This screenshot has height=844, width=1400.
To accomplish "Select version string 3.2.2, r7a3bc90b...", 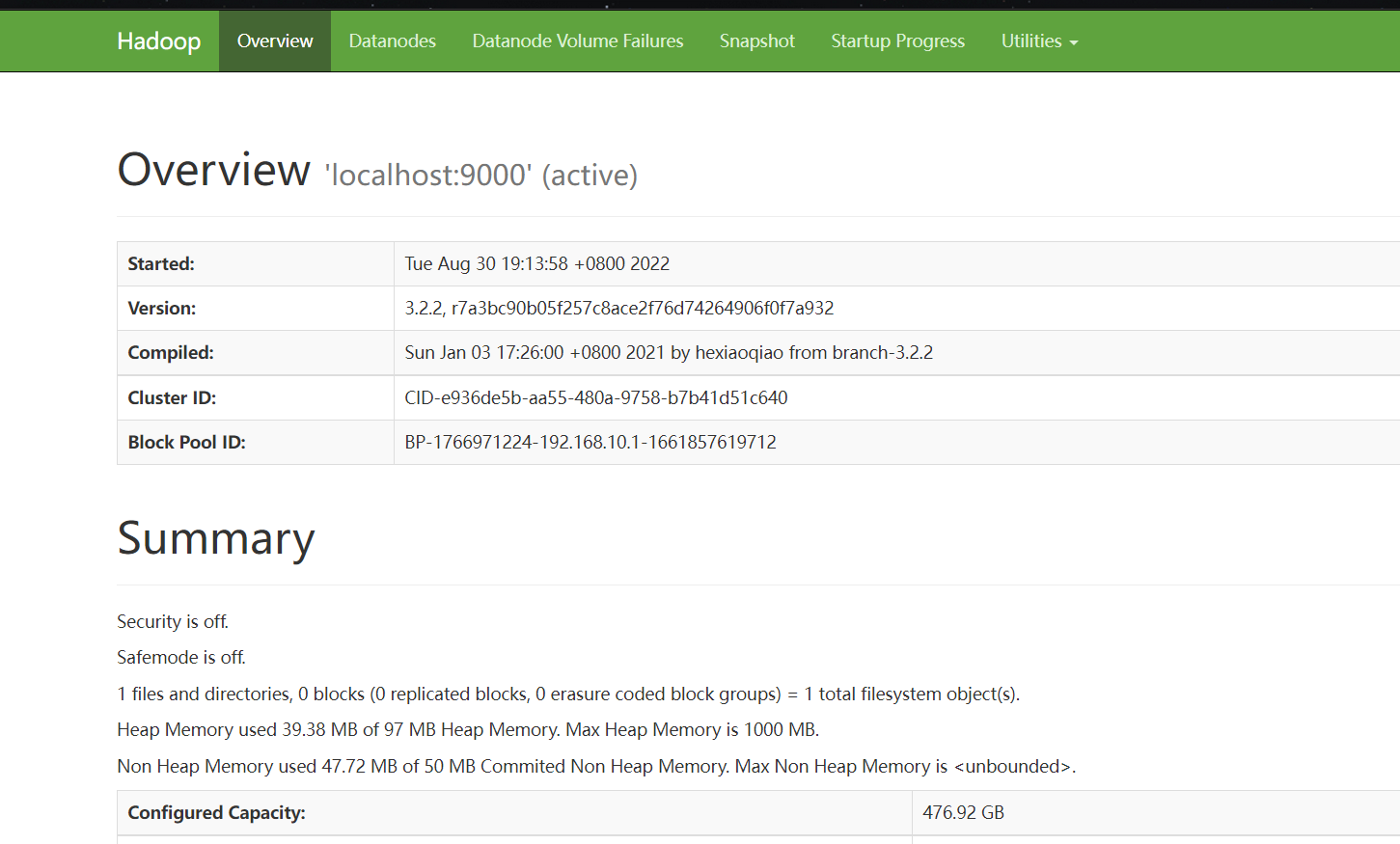I will click(619, 308).
